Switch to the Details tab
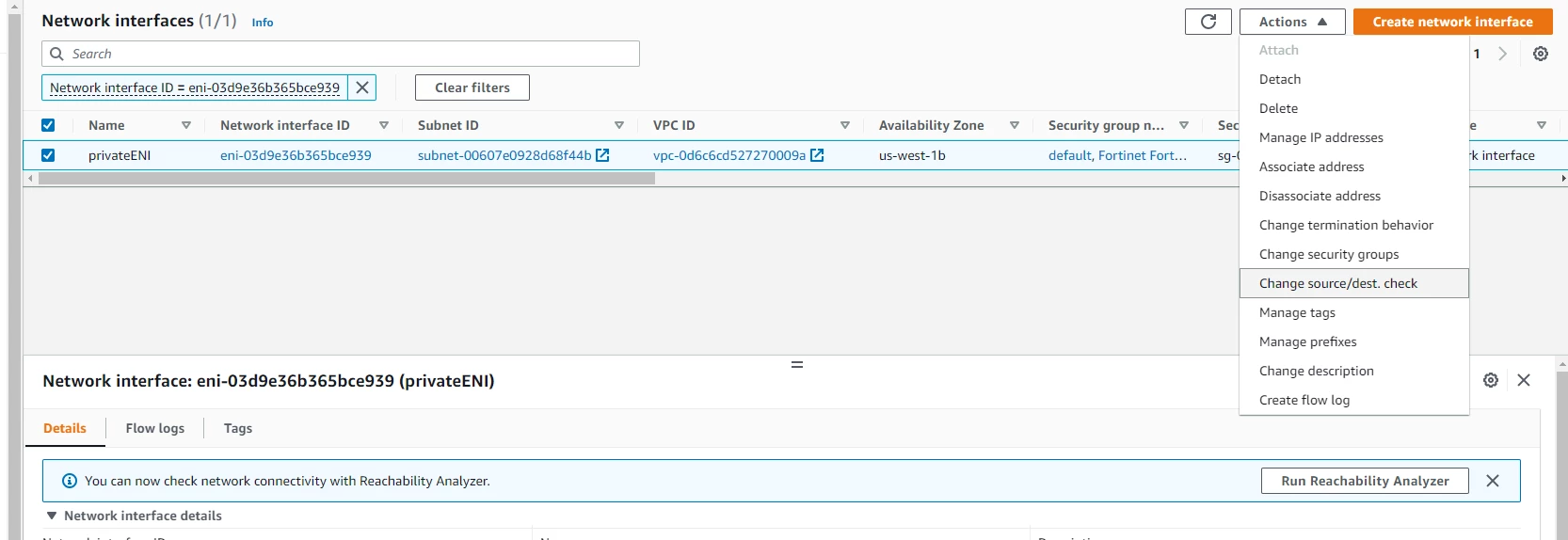 65,428
